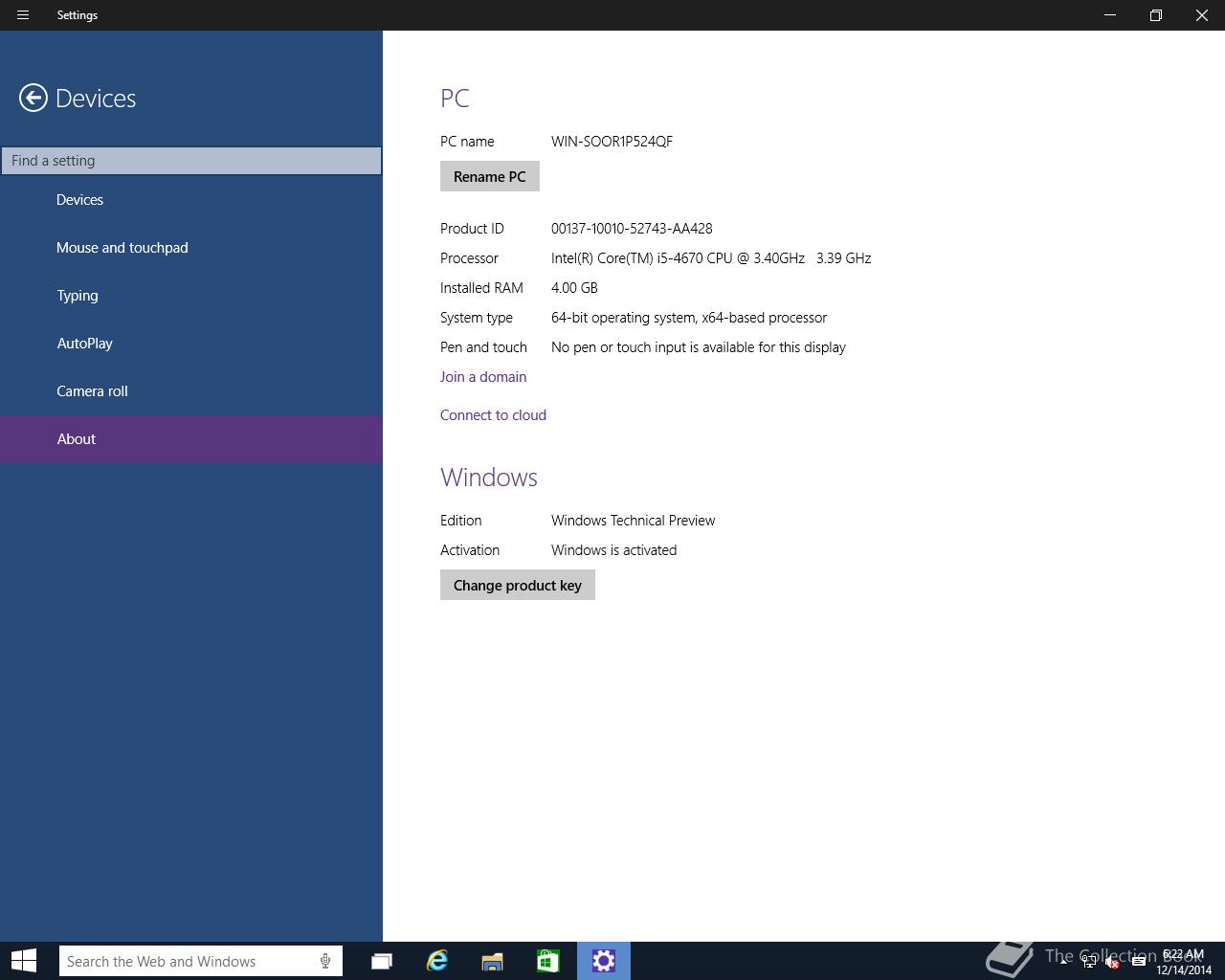Click the Windows section heading
The width and height of the screenshot is (1225, 980).
(x=489, y=477)
